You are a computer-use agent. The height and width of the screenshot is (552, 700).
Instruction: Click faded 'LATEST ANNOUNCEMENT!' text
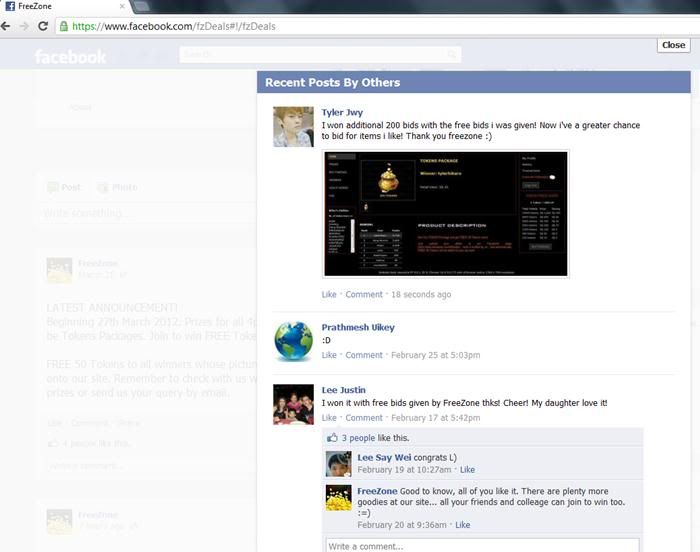(112, 308)
